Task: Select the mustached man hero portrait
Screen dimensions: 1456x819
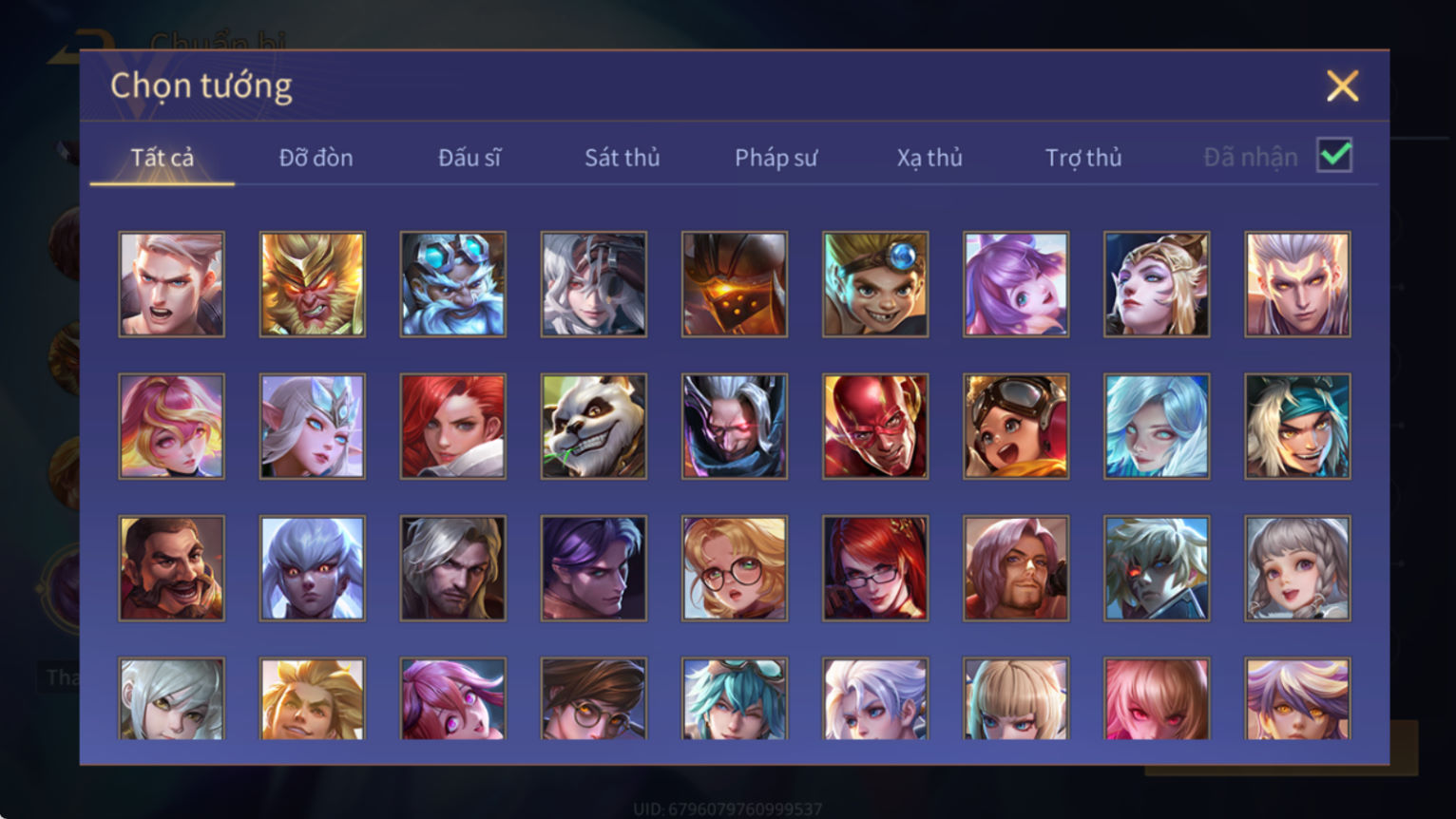Action: coord(172,568)
